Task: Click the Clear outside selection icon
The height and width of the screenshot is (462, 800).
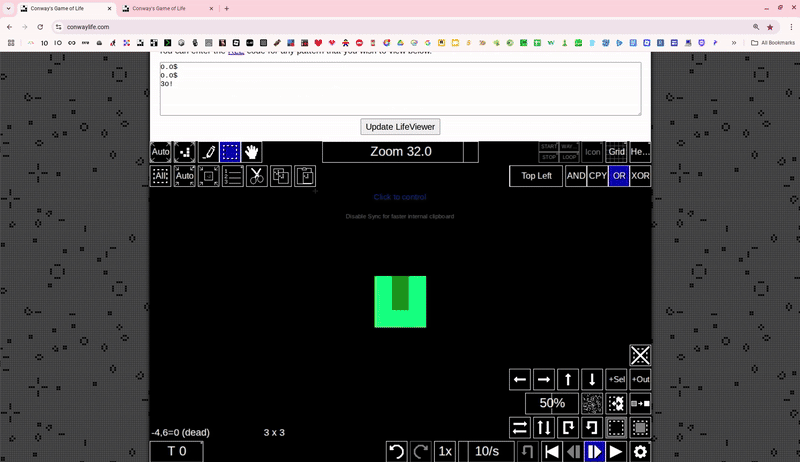Action: tap(616, 427)
